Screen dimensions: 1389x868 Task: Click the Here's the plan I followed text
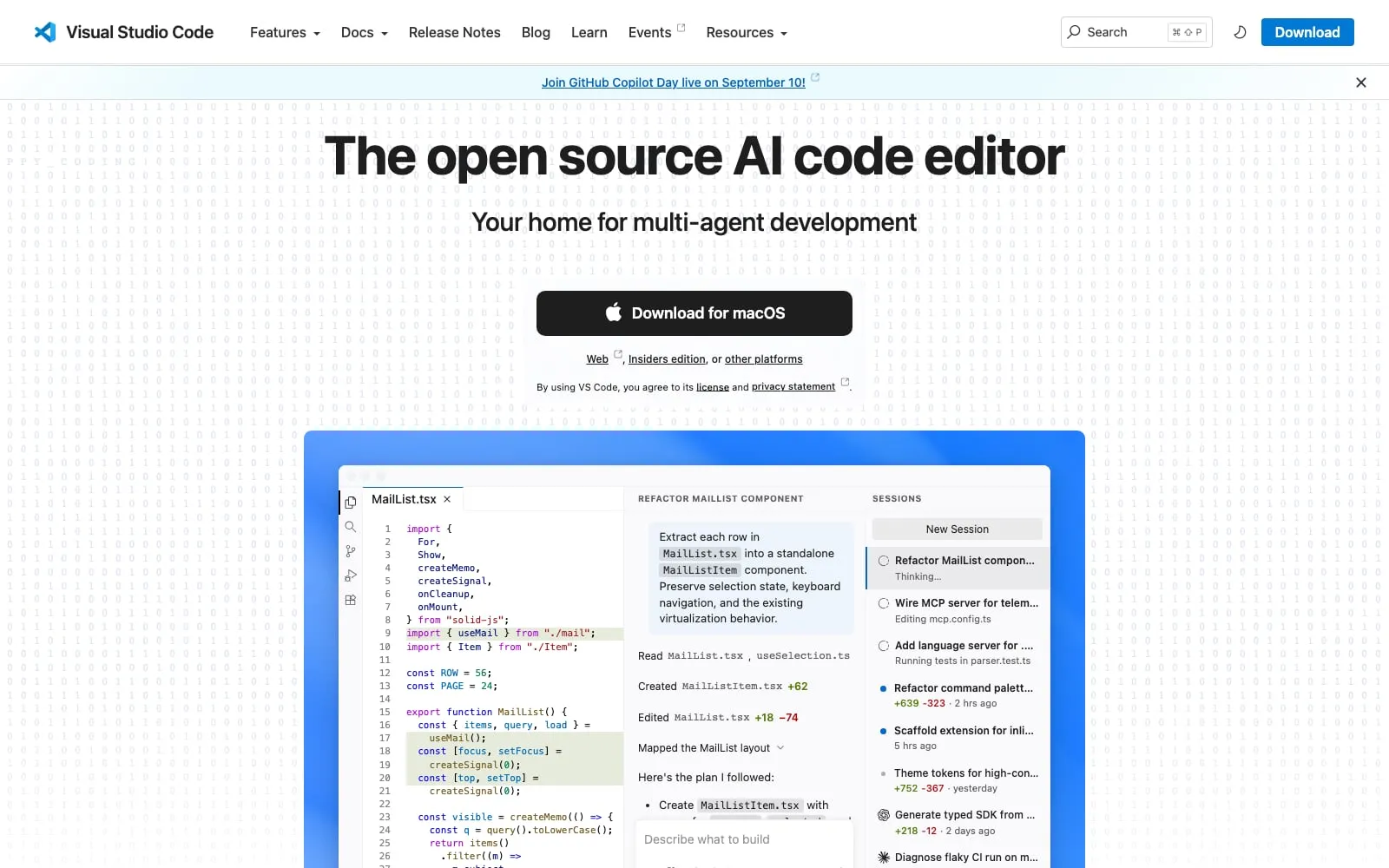[x=706, y=778]
